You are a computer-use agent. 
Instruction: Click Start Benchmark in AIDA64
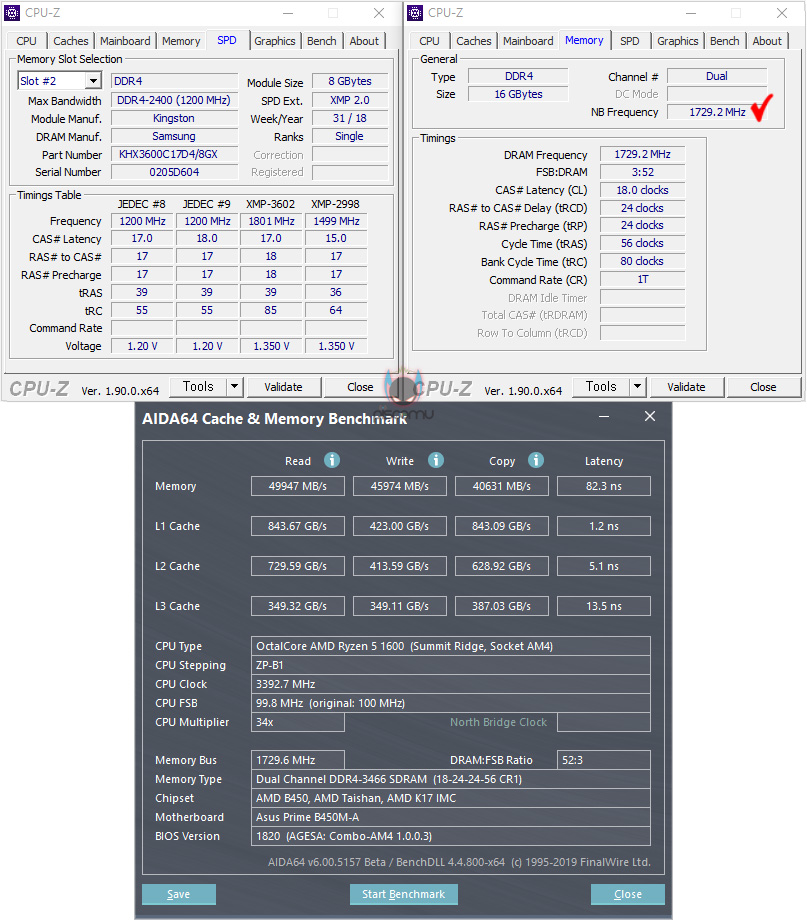pyautogui.click(x=404, y=894)
